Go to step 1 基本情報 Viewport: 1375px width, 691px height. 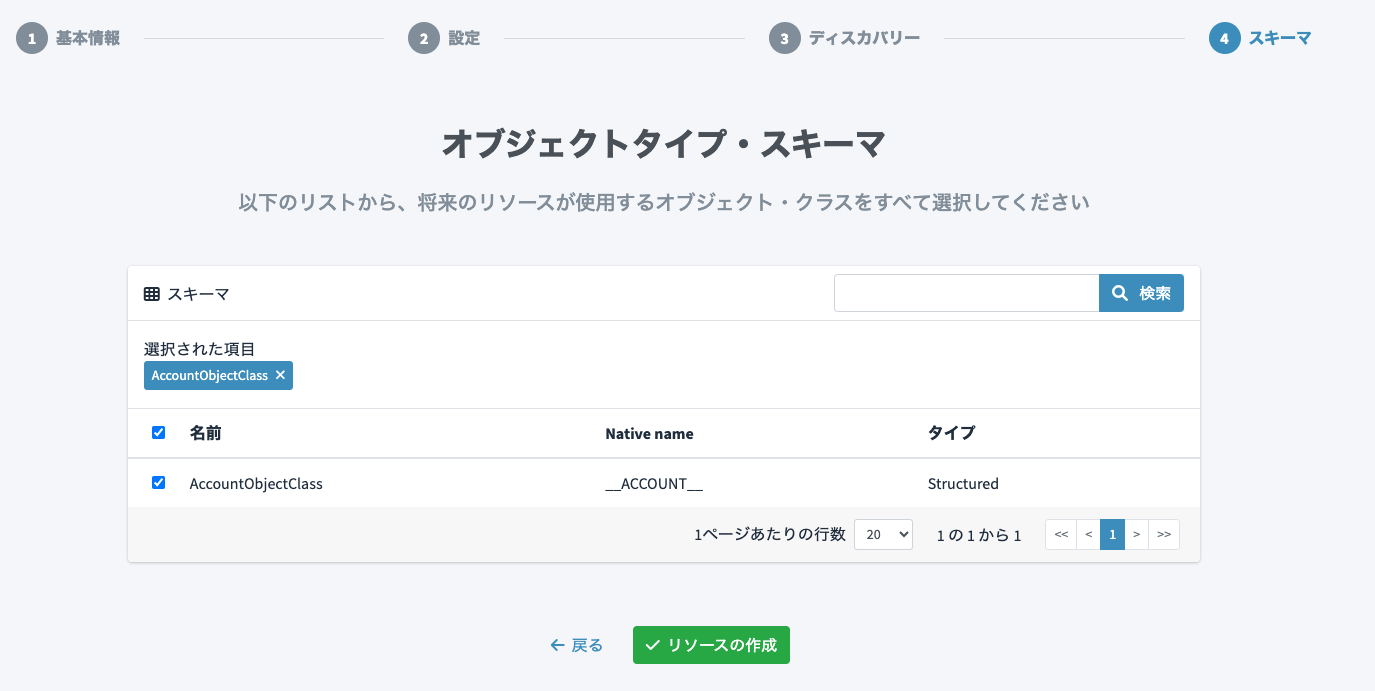pyautogui.click(x=68, y=39)
